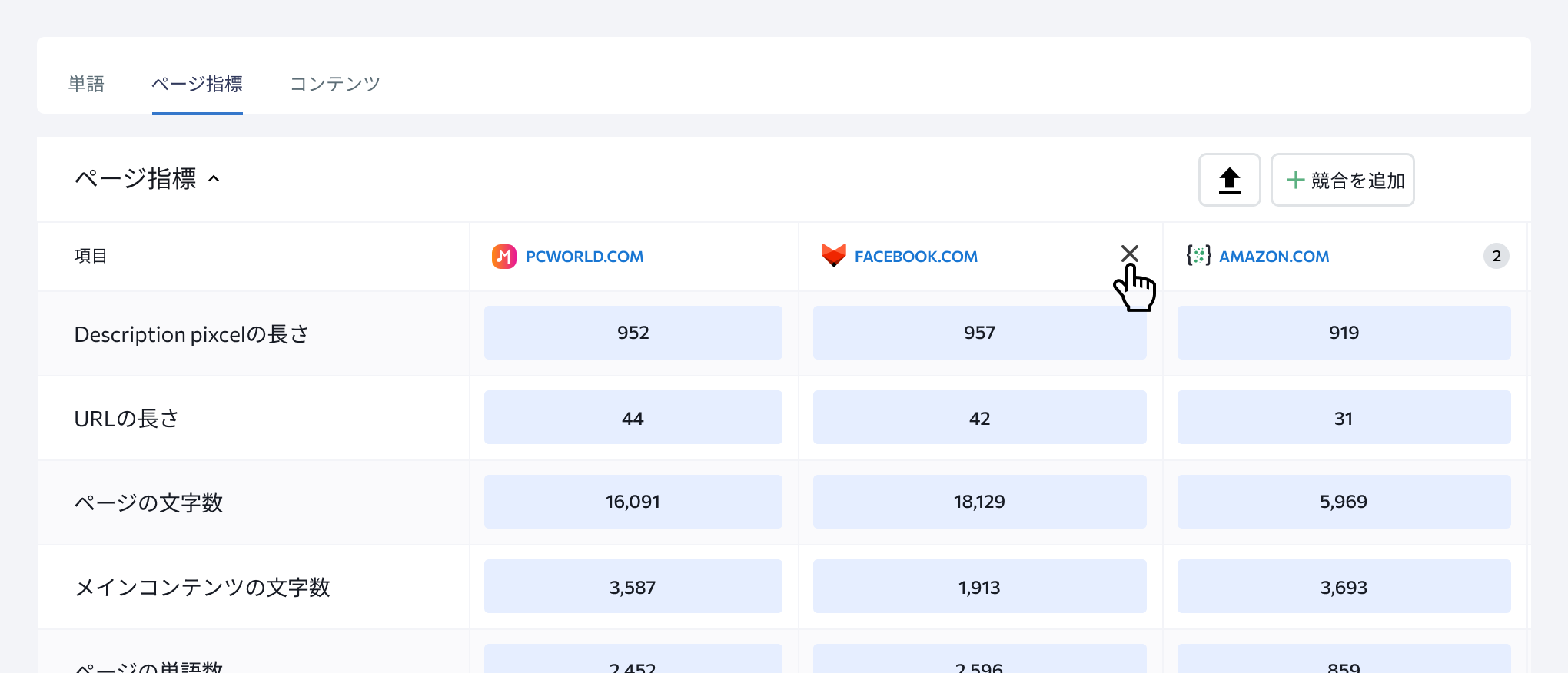Click the value 3,587 cell

tap(633, 586)
